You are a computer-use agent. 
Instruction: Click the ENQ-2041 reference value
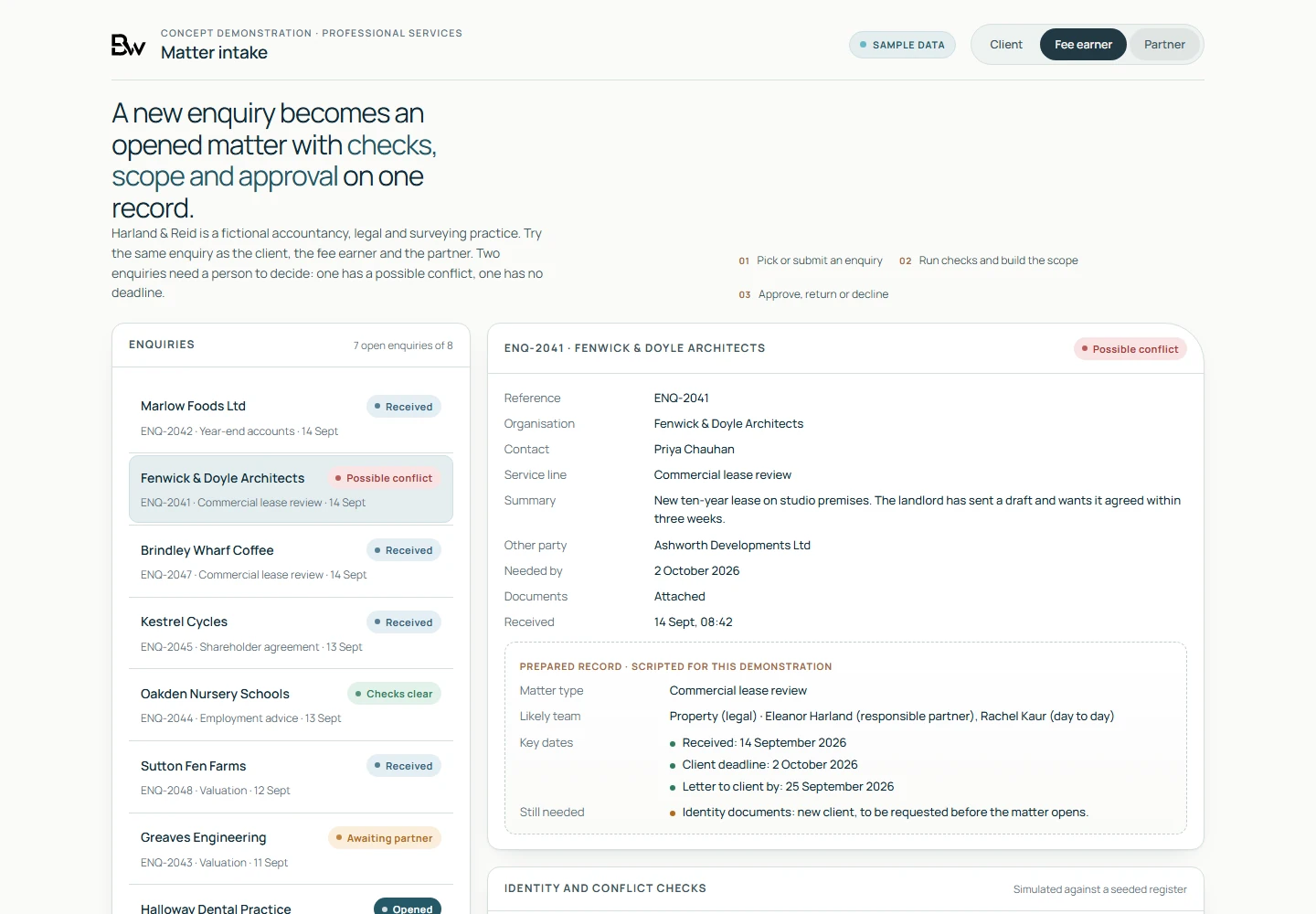click(682, 399)
